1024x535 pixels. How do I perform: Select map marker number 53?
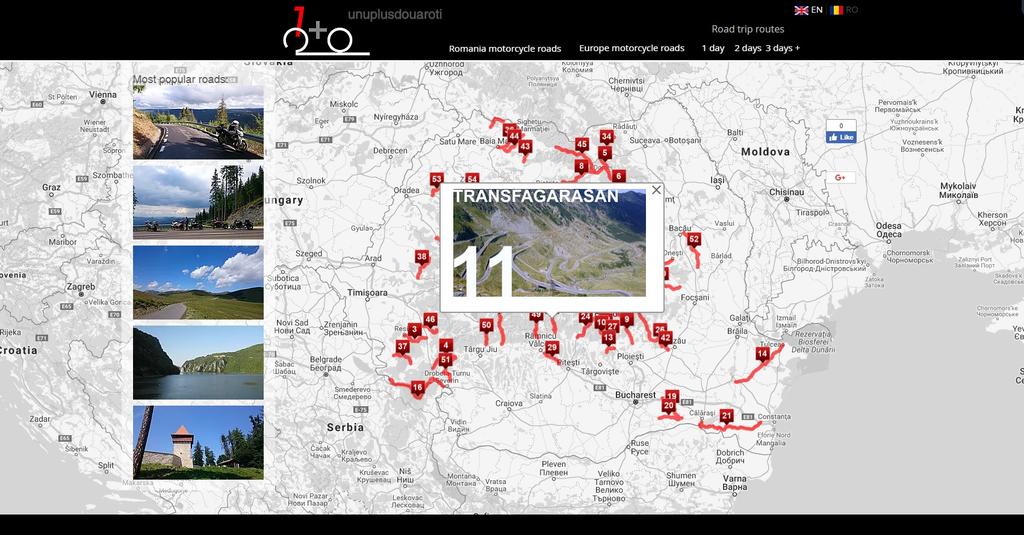pyautogui.click(x=436, y=180)
